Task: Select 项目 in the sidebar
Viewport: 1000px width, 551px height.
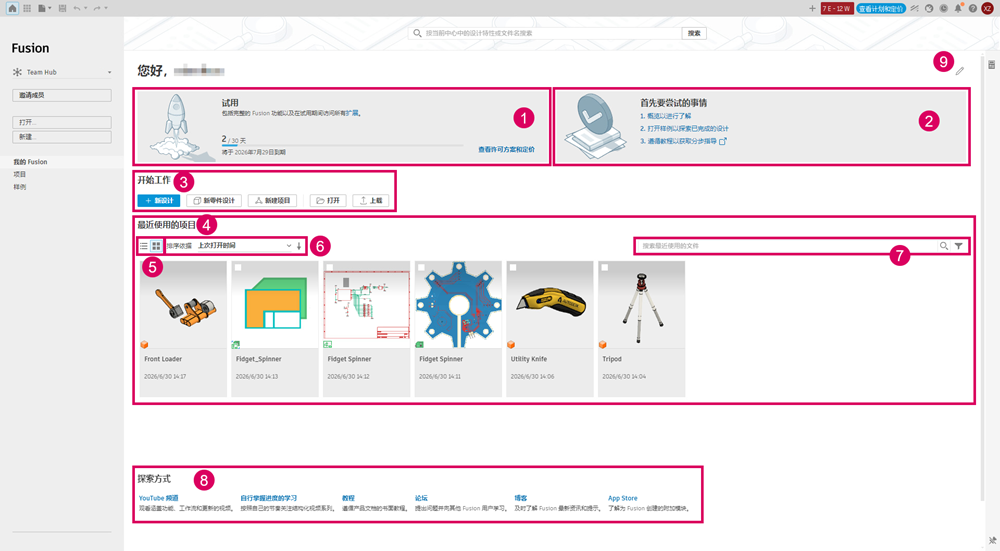Action: tap(20, 174)
